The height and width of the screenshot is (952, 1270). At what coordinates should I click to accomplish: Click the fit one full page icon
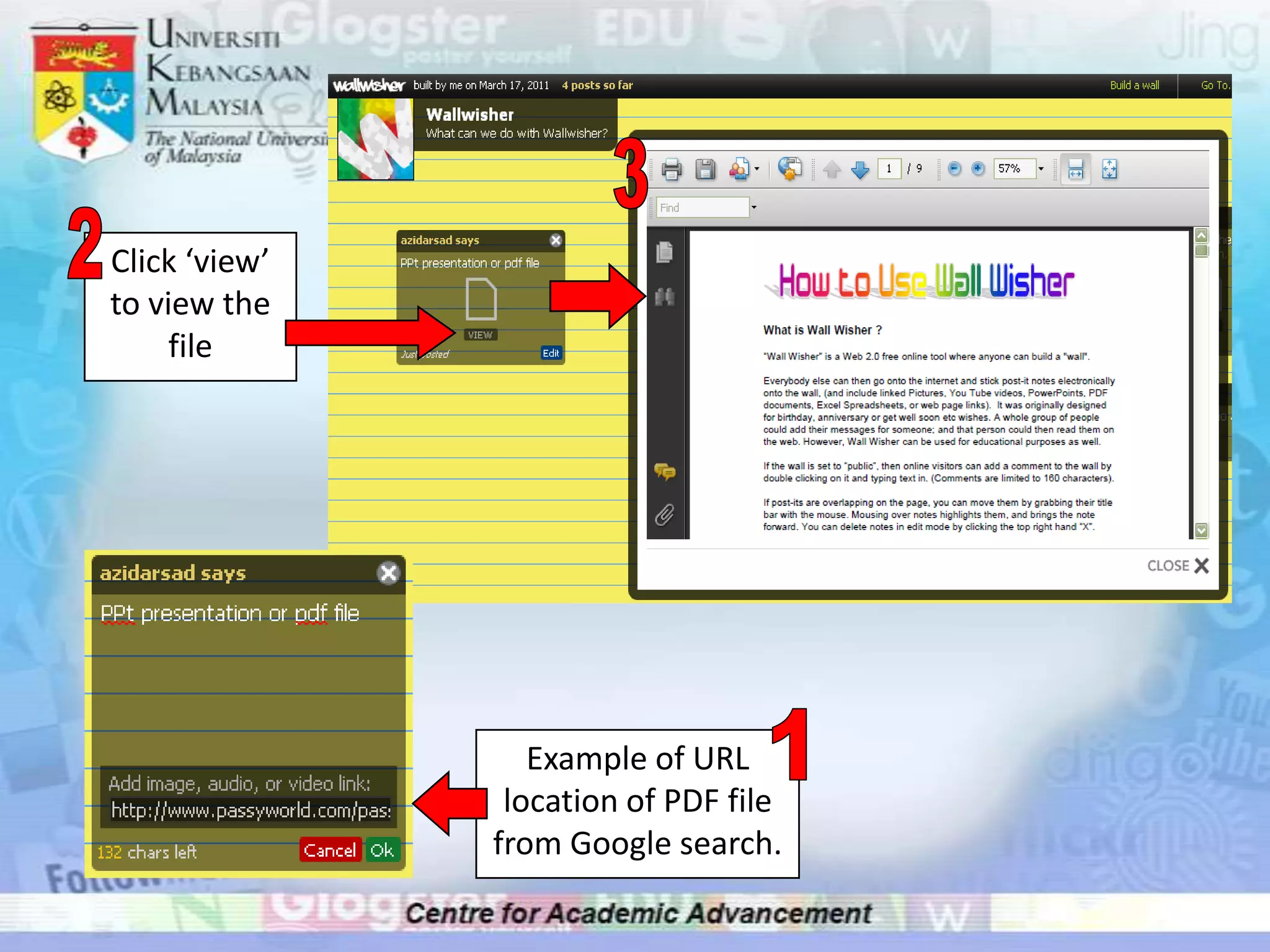(x=1109, y=169)
